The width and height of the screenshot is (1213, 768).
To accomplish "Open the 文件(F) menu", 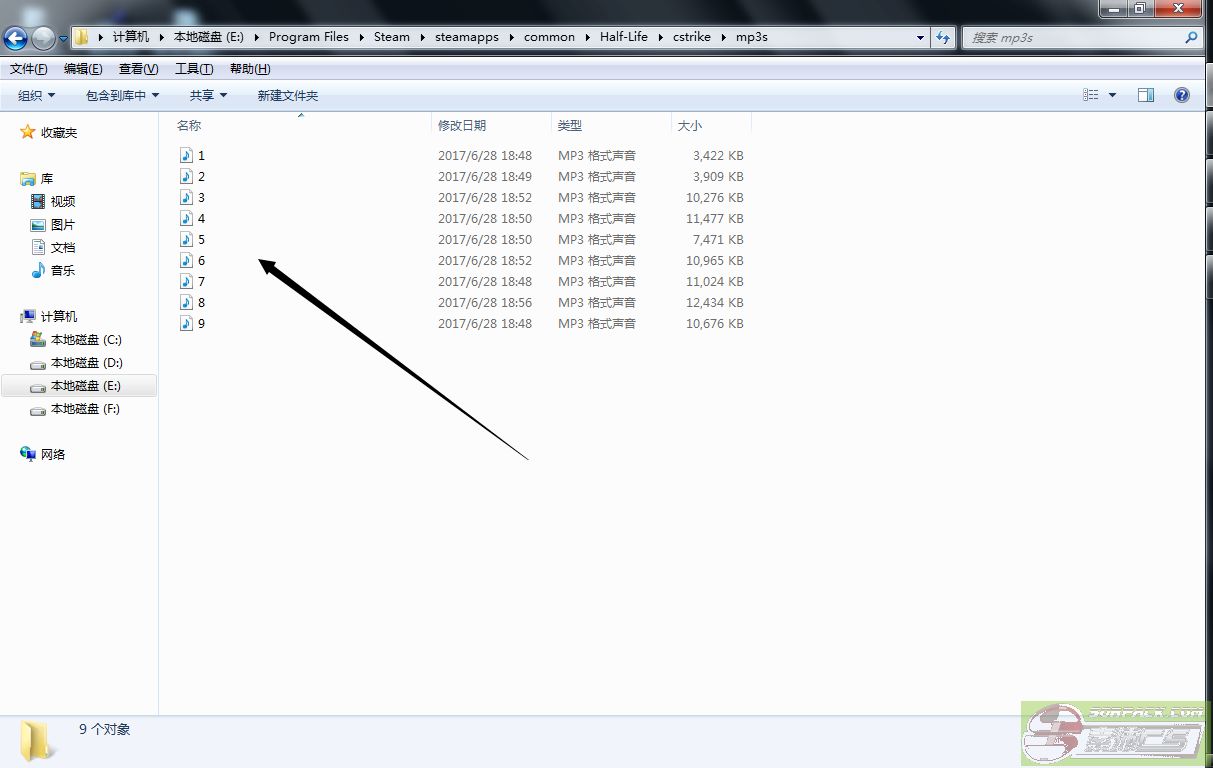I will click(29, 69).
